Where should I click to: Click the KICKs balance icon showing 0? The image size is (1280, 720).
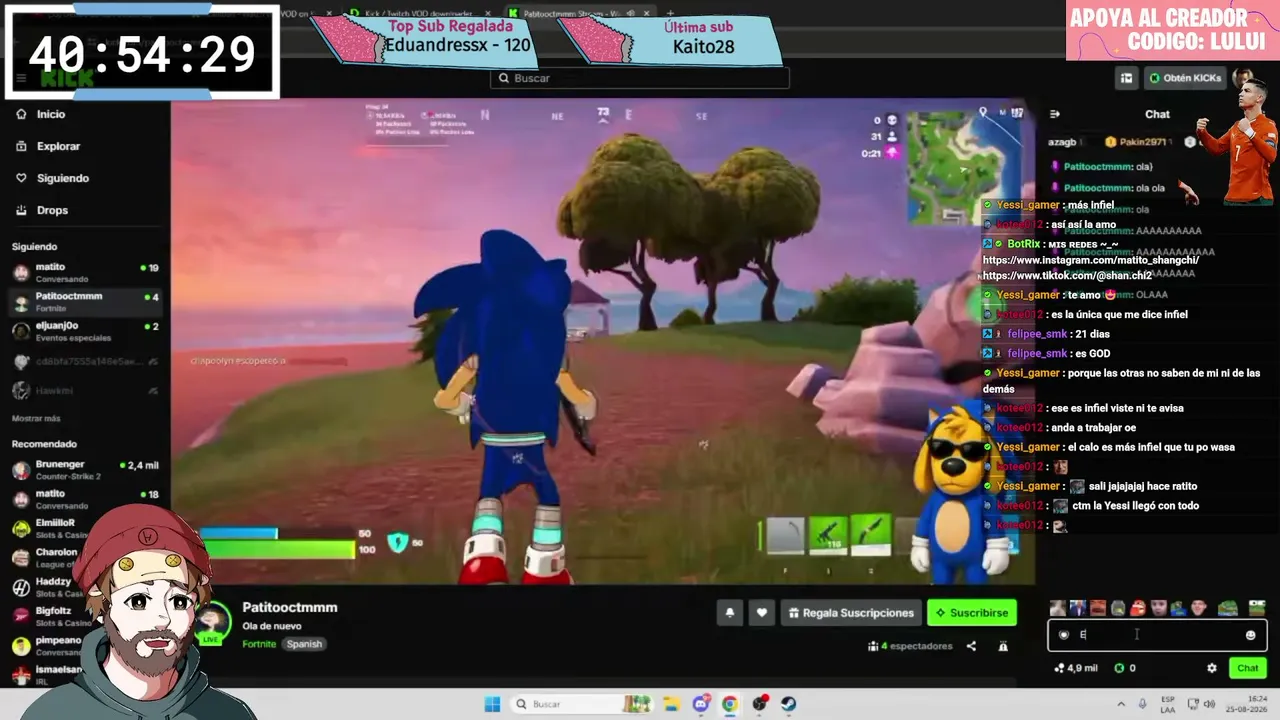point(1125,668)
